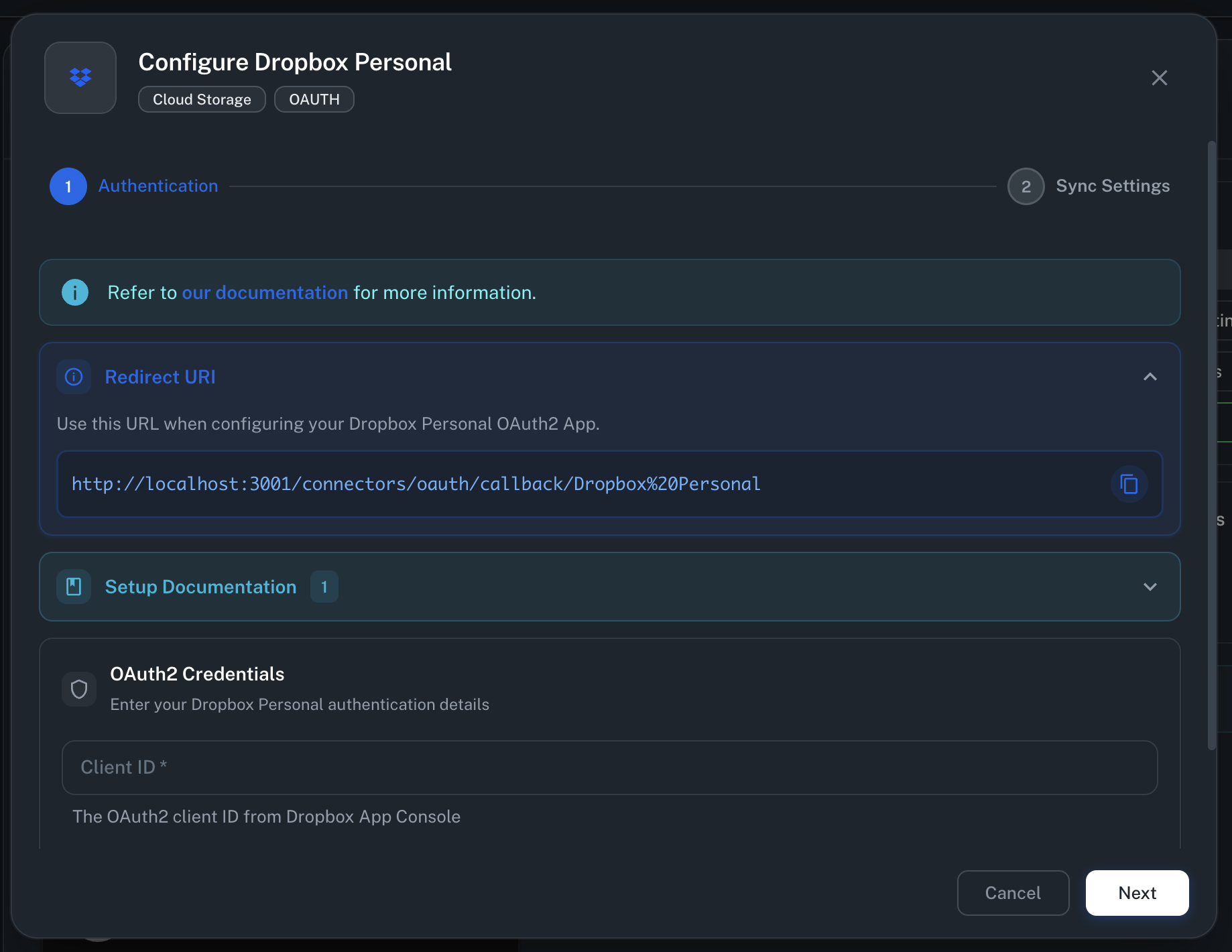Click the info icon in the documentation banner
Viewport: 1232px width, 952px height.
click(74, 292)
